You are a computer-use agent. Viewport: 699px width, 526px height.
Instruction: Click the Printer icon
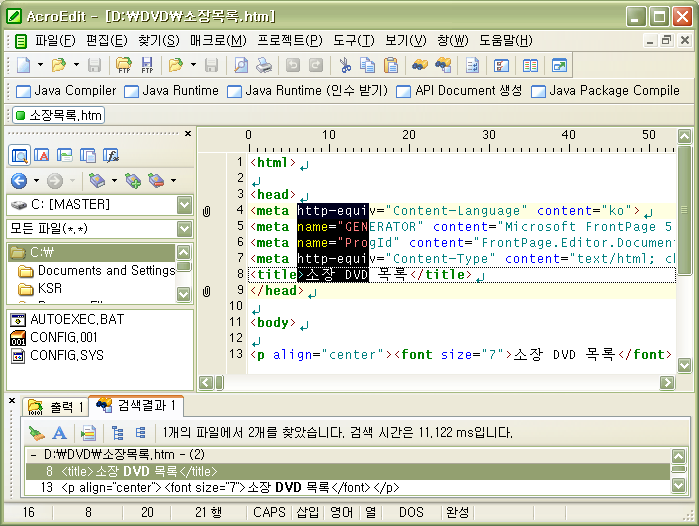[x=264, y=66]
